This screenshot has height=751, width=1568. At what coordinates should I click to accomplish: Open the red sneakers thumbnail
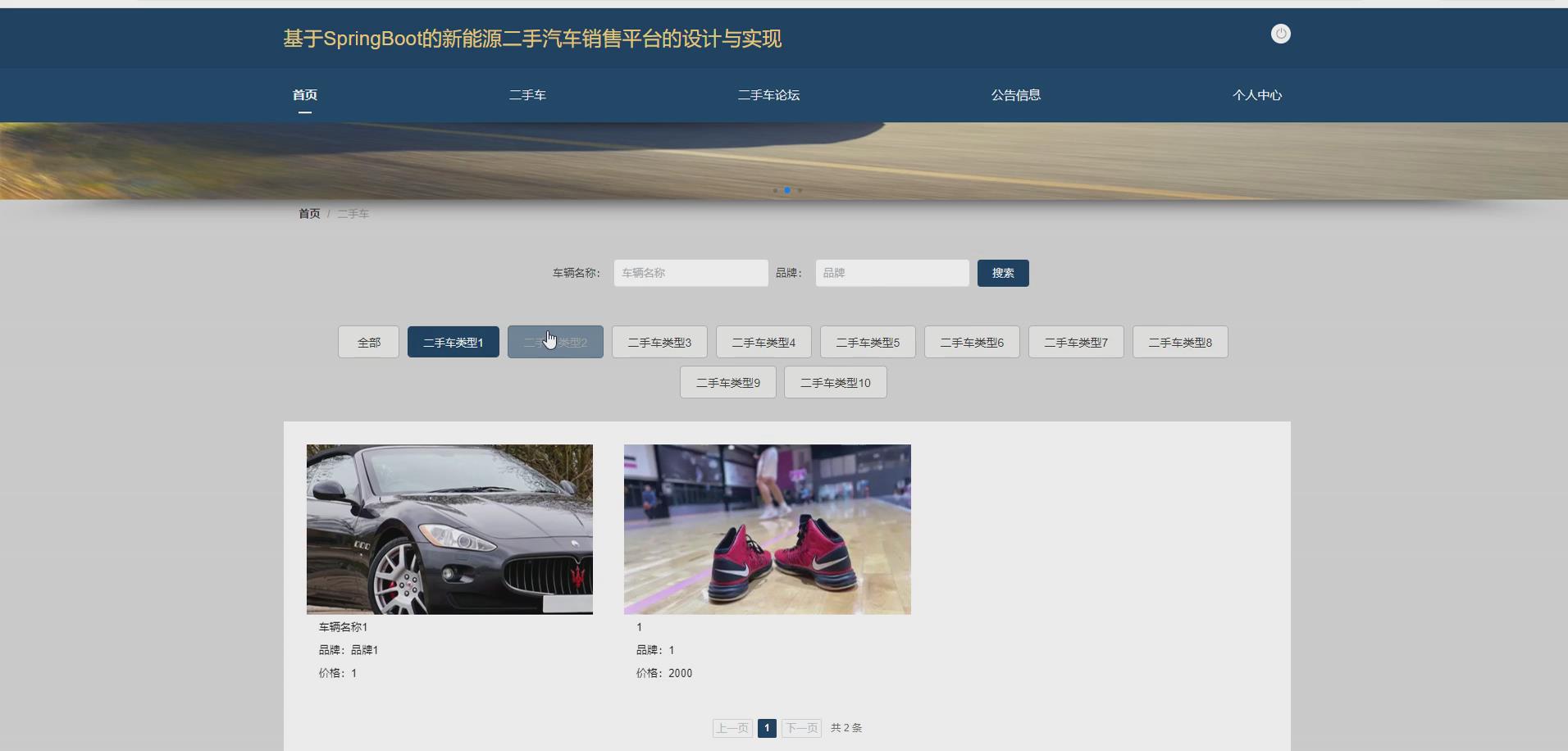pos(767,530)
